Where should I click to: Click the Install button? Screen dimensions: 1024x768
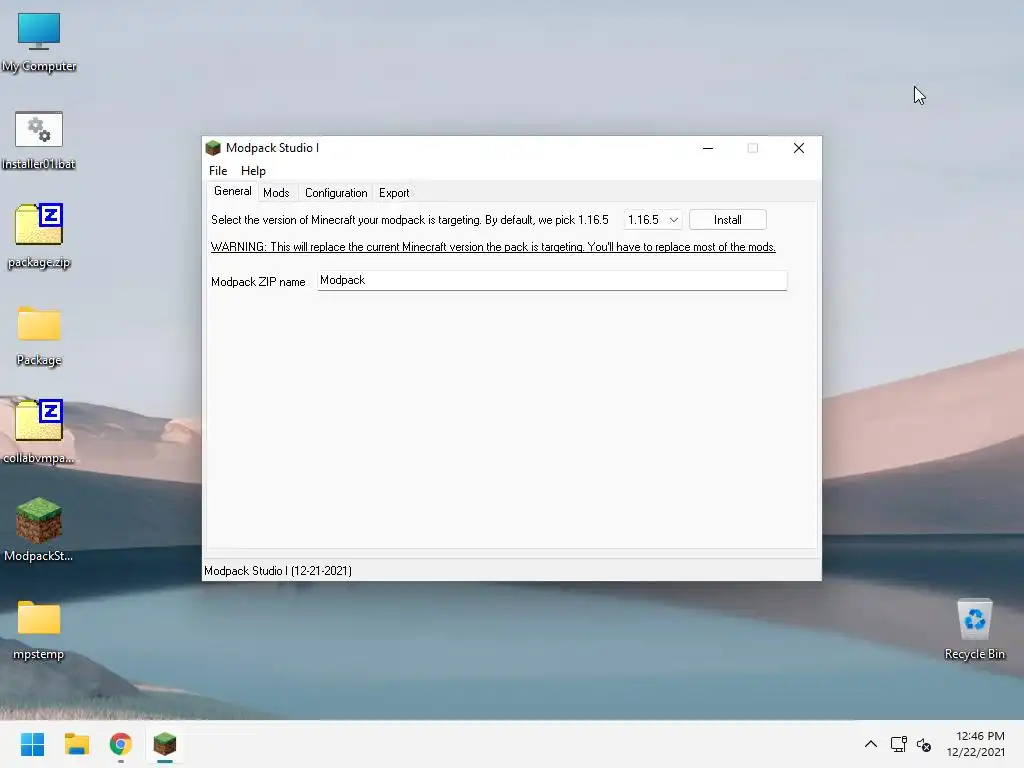(x=728, y=220)
